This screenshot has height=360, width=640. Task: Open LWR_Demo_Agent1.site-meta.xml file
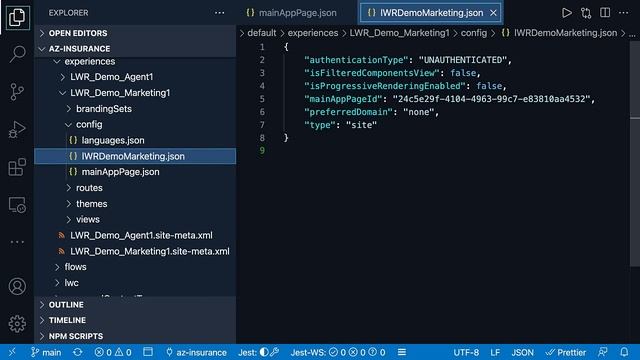[141, 235]
